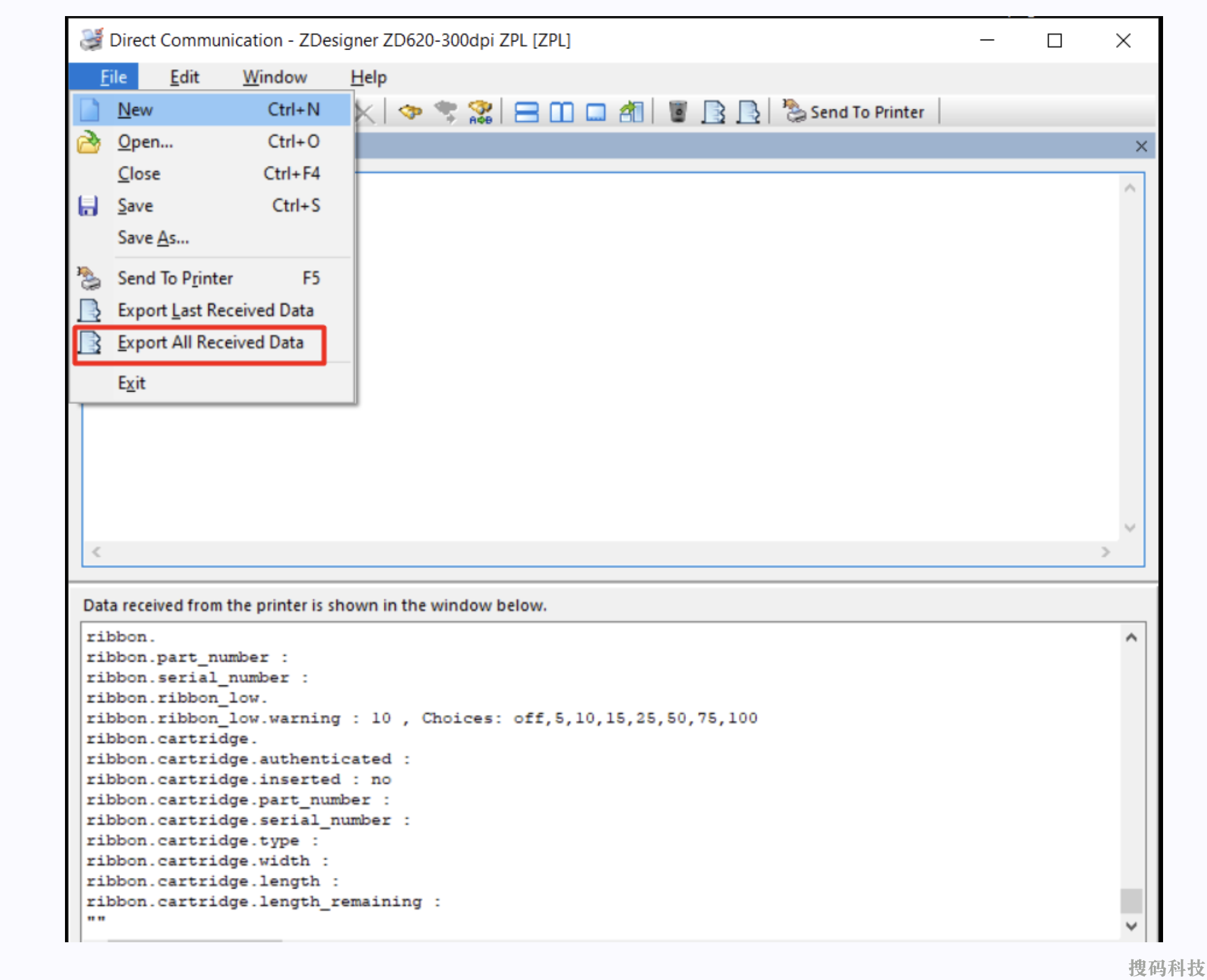Select the horizontal split layout icon
This screenshot has width=1207, height=980.
pos(526,112)
